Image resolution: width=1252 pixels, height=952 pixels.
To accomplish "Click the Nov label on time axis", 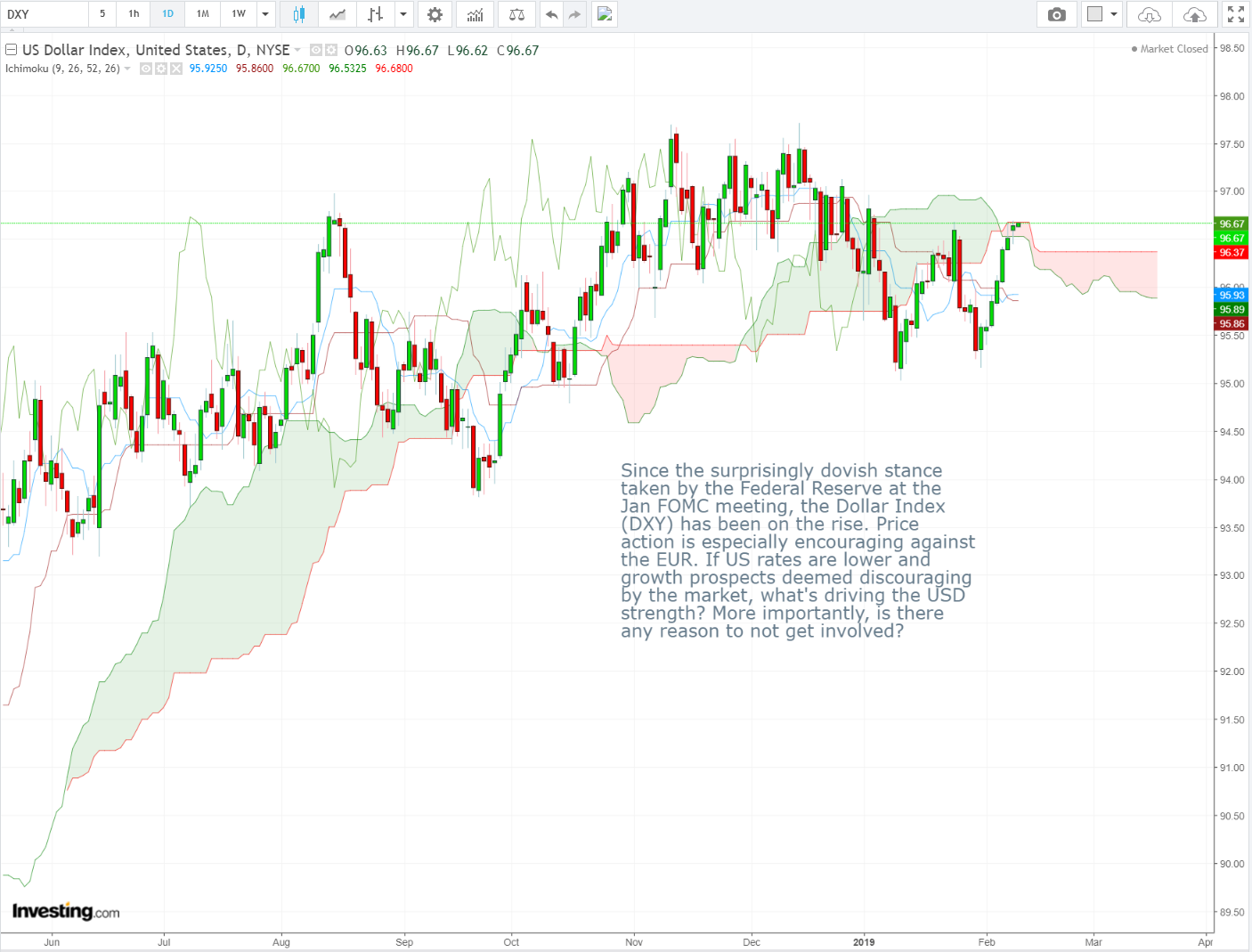I will (634, 942).
